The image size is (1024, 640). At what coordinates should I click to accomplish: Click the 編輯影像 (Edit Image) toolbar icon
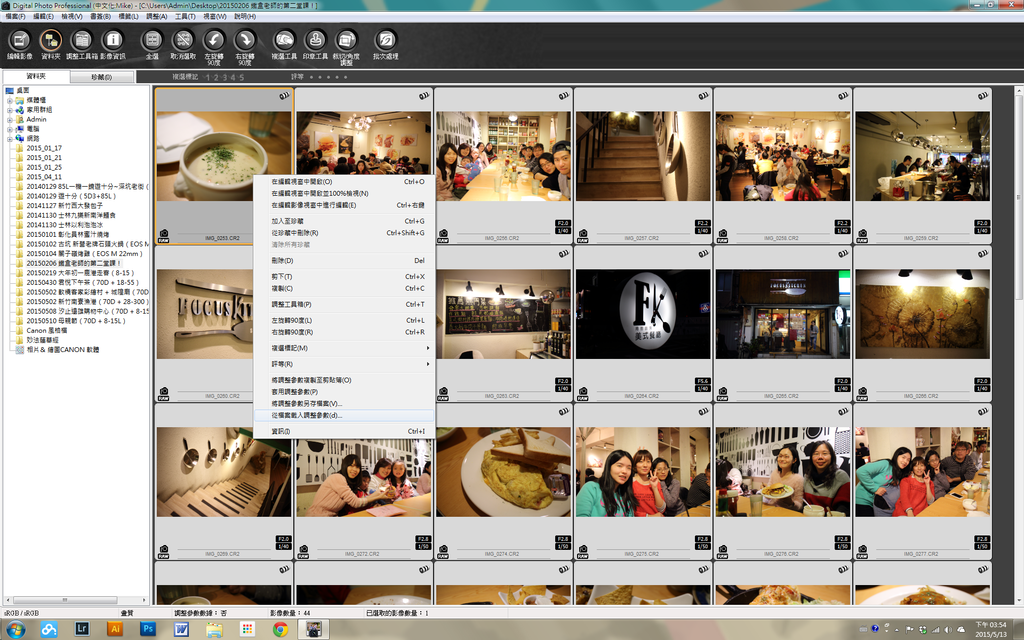(20, 42)
